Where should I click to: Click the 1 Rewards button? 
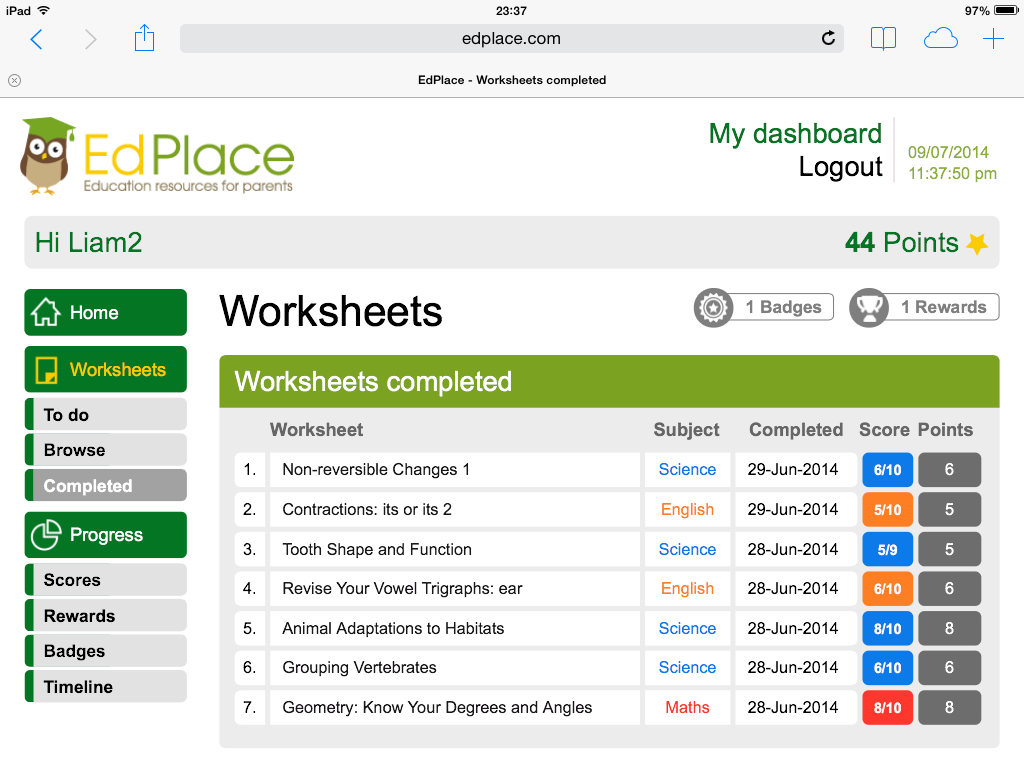click(x=924, y=307)
